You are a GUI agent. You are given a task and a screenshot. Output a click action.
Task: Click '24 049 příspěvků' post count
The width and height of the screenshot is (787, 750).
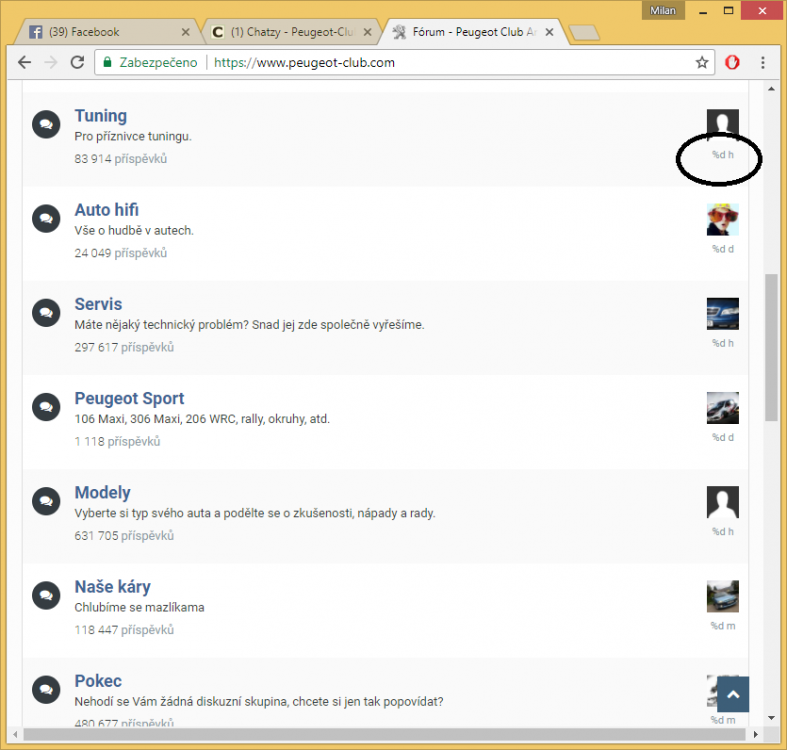coord(120,253)
